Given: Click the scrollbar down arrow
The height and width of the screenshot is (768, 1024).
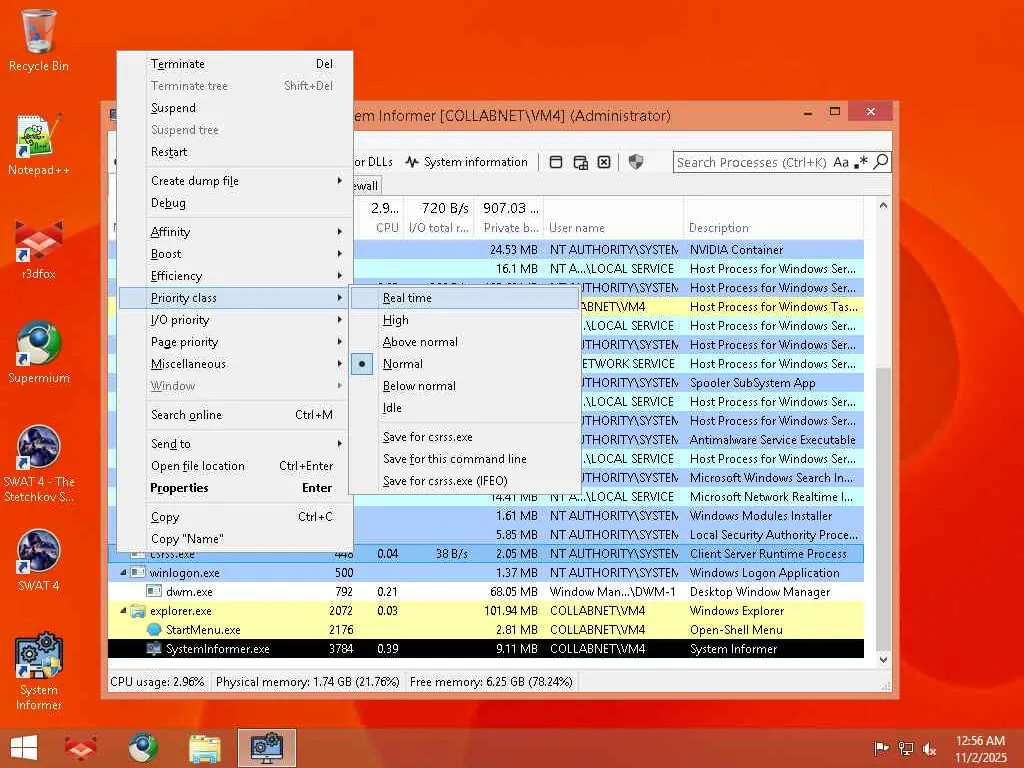Looking at the screenshot, I should point(883,660).
